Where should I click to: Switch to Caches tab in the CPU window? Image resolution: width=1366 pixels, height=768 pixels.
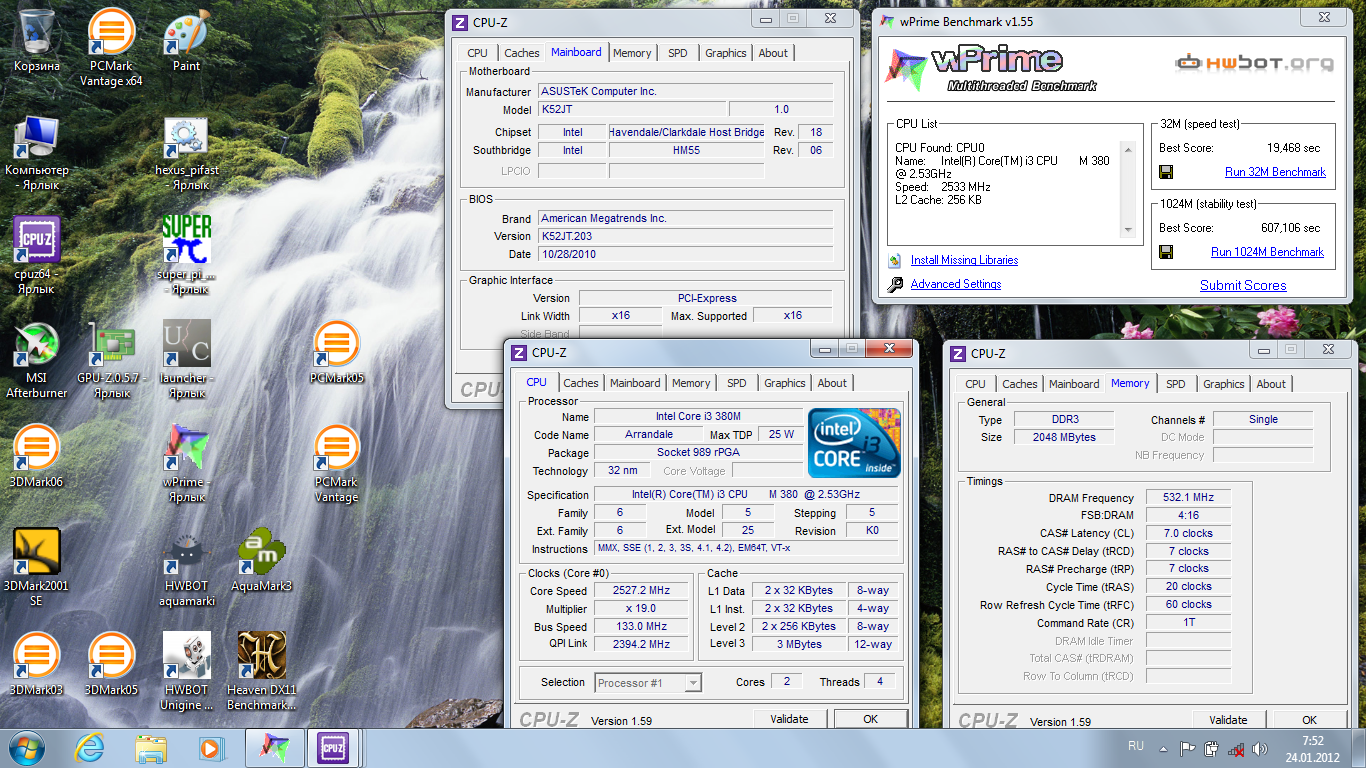pyautogui.click(x=581, y=383)
